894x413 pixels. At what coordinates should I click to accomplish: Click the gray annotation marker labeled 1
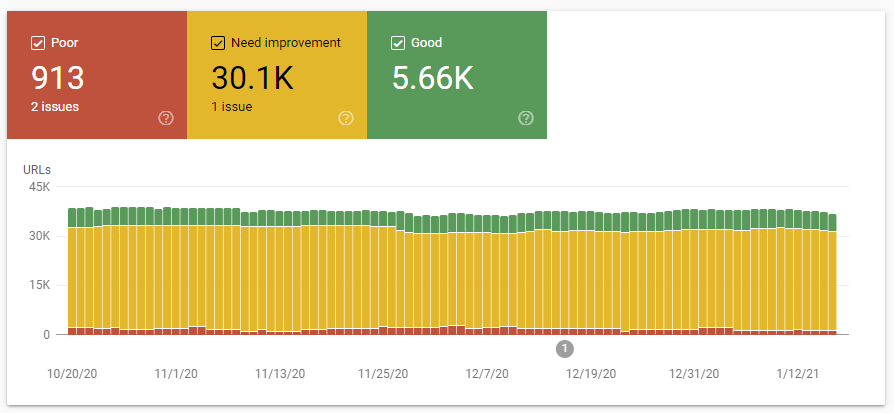[x=565, y=348]
